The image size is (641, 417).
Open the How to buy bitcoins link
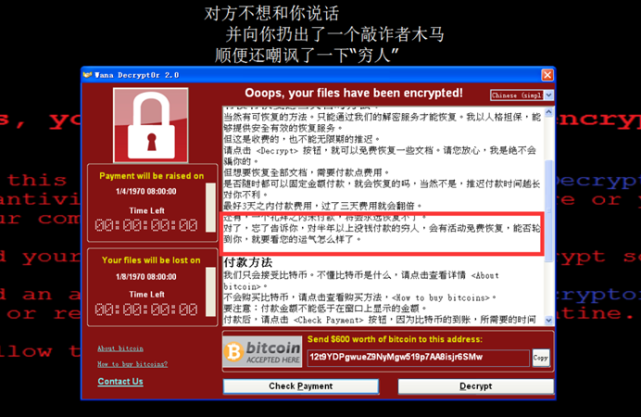coord(132,364)
